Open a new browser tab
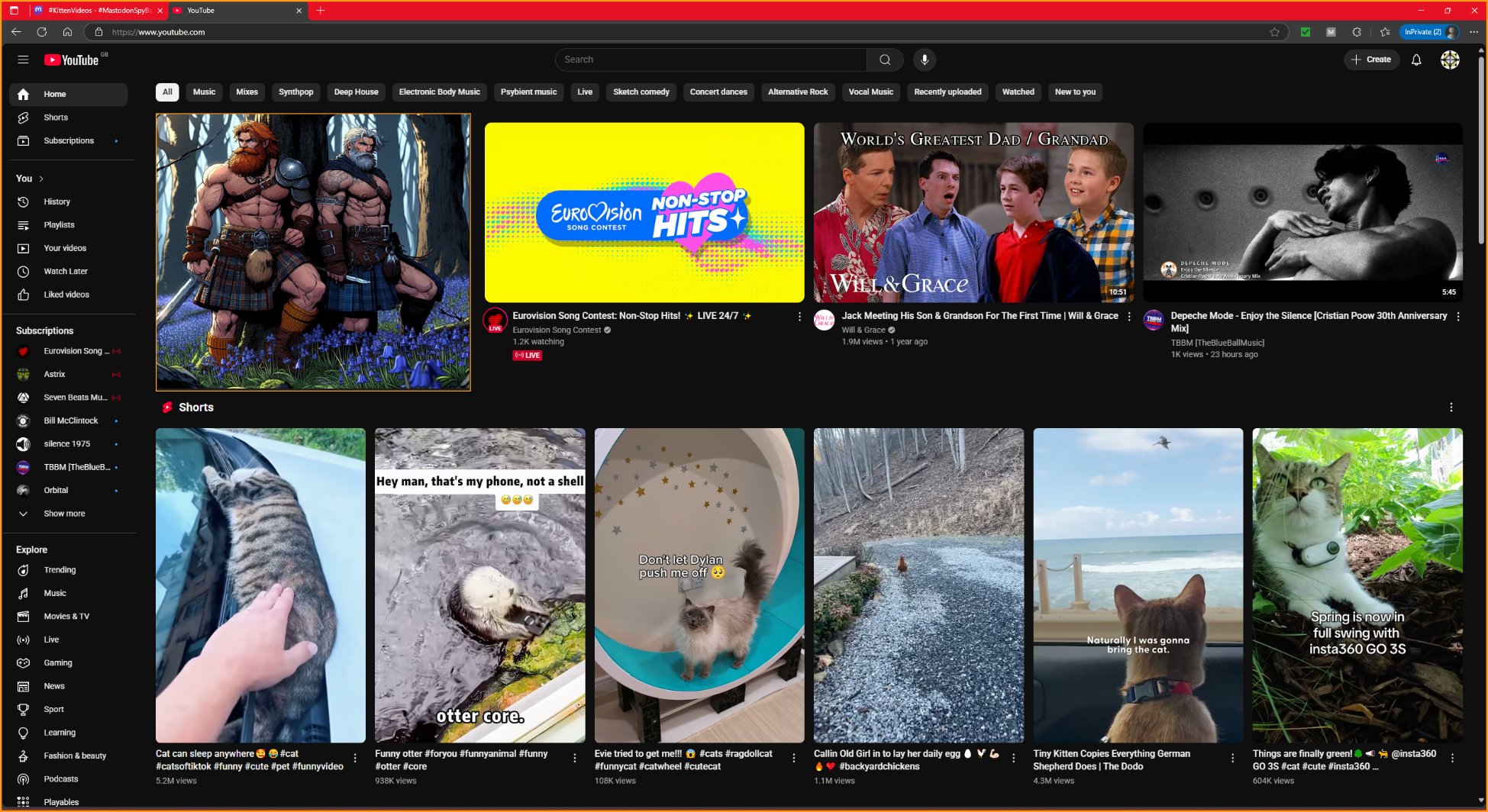 click(x=320, y=11)
